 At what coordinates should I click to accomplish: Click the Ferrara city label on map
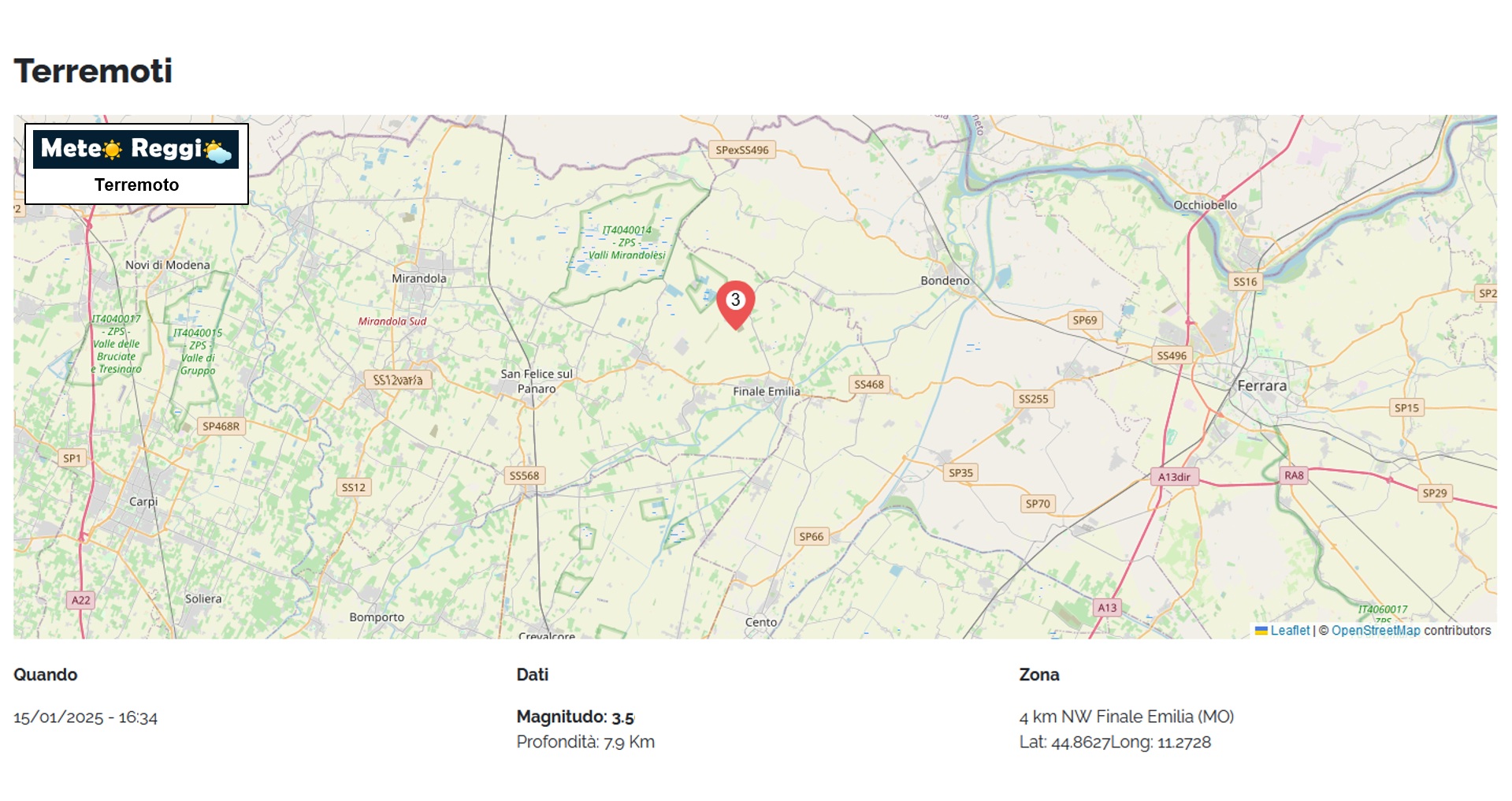coord(1261,386)
